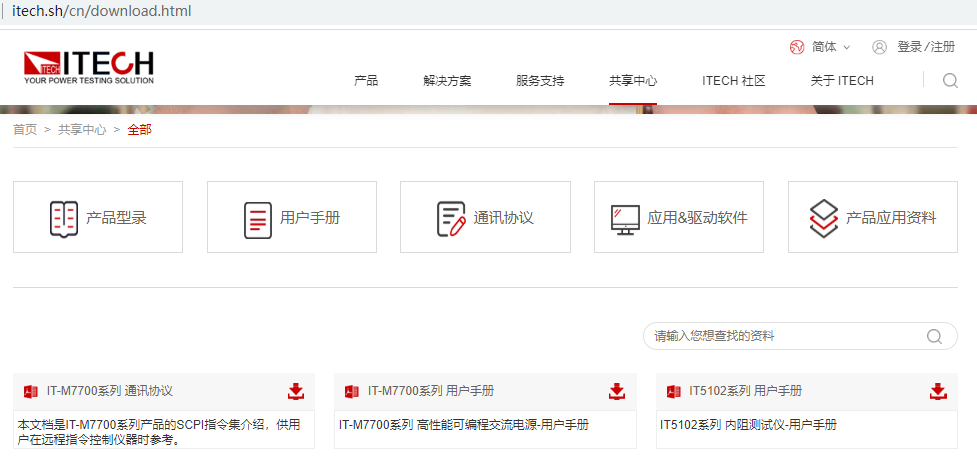Screen dimensions: 977x460
Task: Click text IT5102系列 内阻测试仪-用户手册
Action: tap(748, 425)
